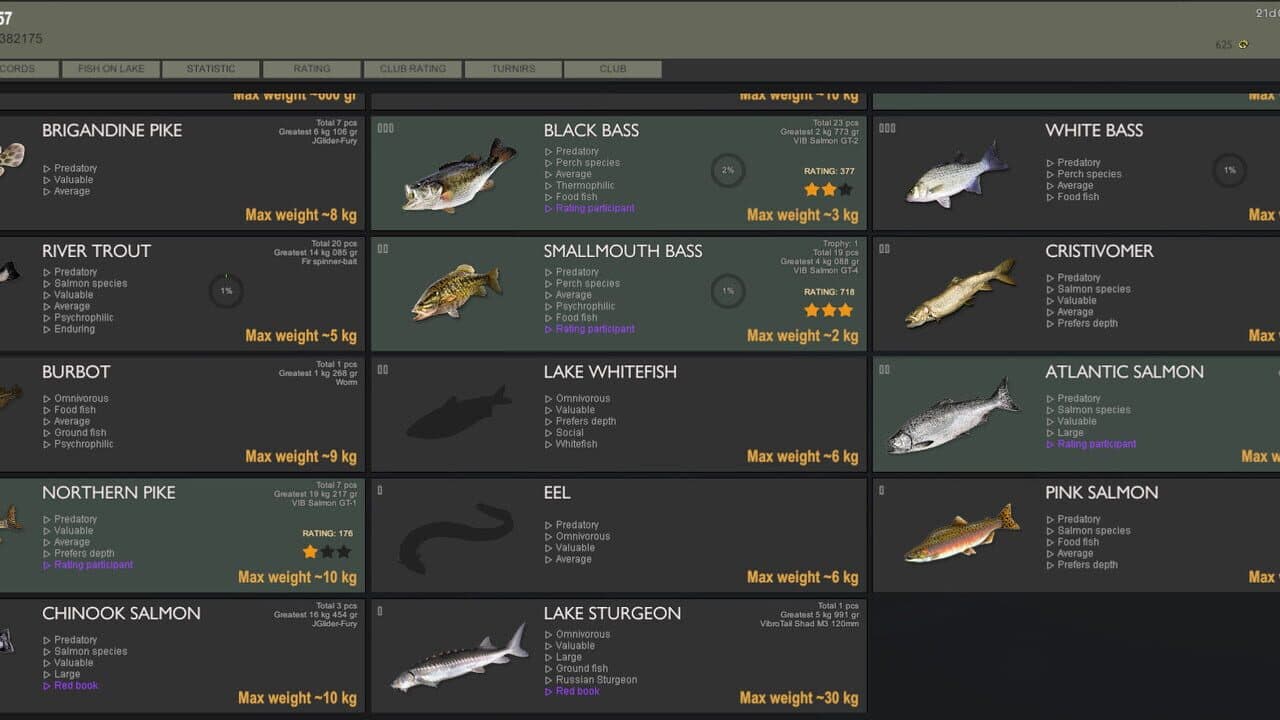Click the Pink Salmon fish picture
1280x720 pixels.
coord(962,534)
